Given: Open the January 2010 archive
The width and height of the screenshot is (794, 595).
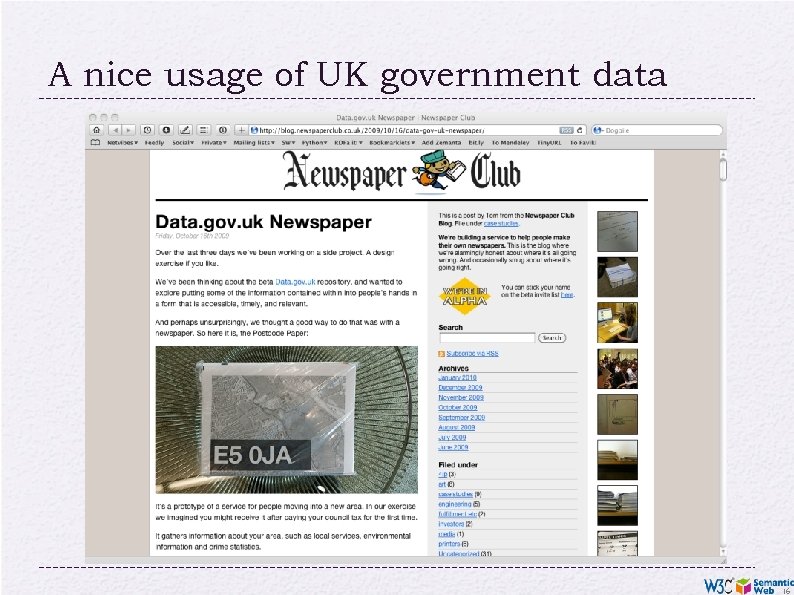Looking at the screenshot, I should coord(457,378).
